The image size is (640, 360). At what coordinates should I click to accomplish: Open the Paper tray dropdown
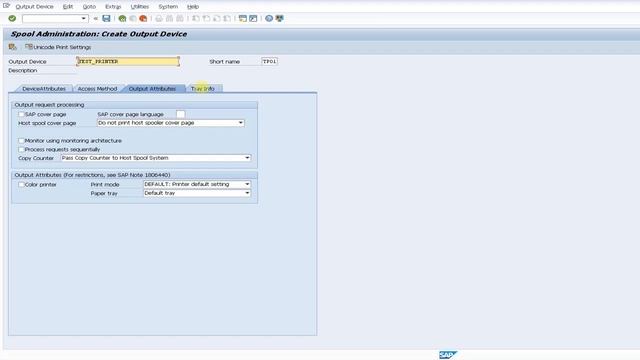(247, 193)
